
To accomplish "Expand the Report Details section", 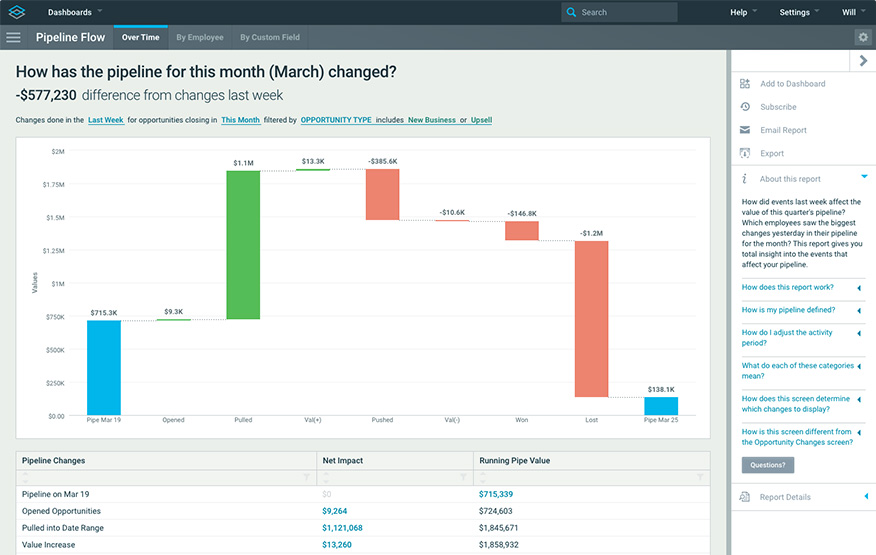I will pos(864,497).
